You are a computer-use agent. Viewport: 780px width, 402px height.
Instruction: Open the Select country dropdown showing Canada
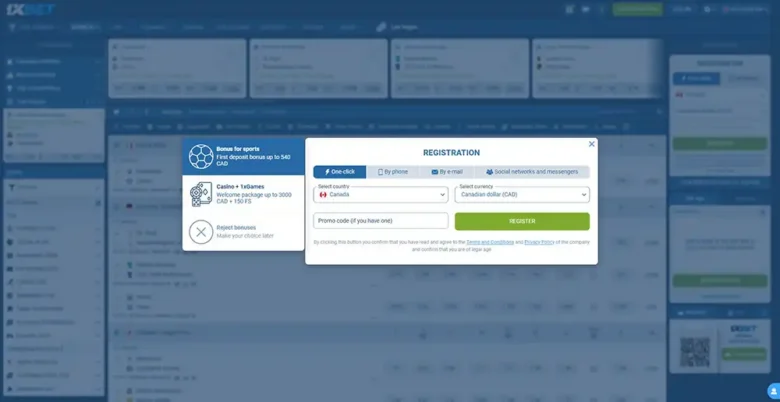click(381, 195)
